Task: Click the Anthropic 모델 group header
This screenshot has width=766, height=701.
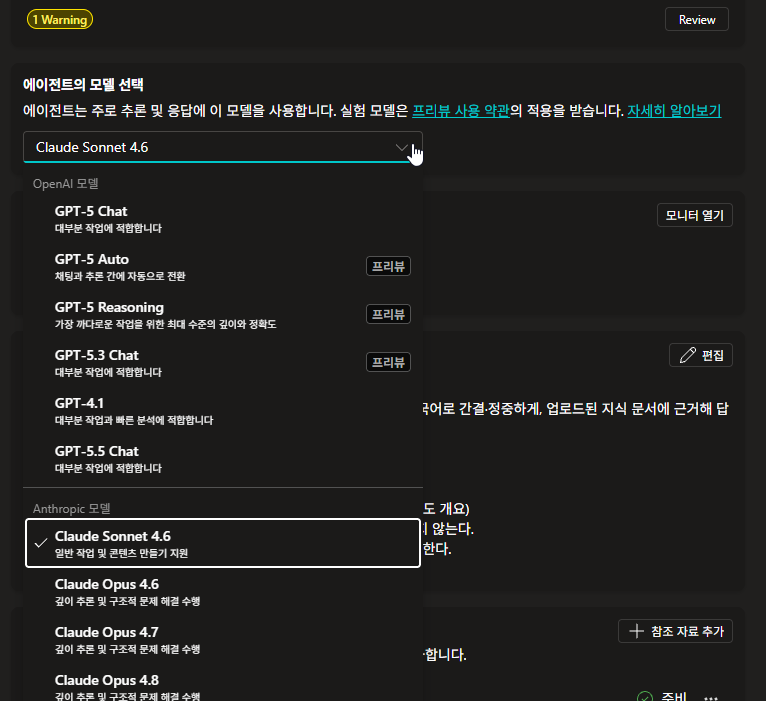Action: pyautogui.click(x=71, y=509)
